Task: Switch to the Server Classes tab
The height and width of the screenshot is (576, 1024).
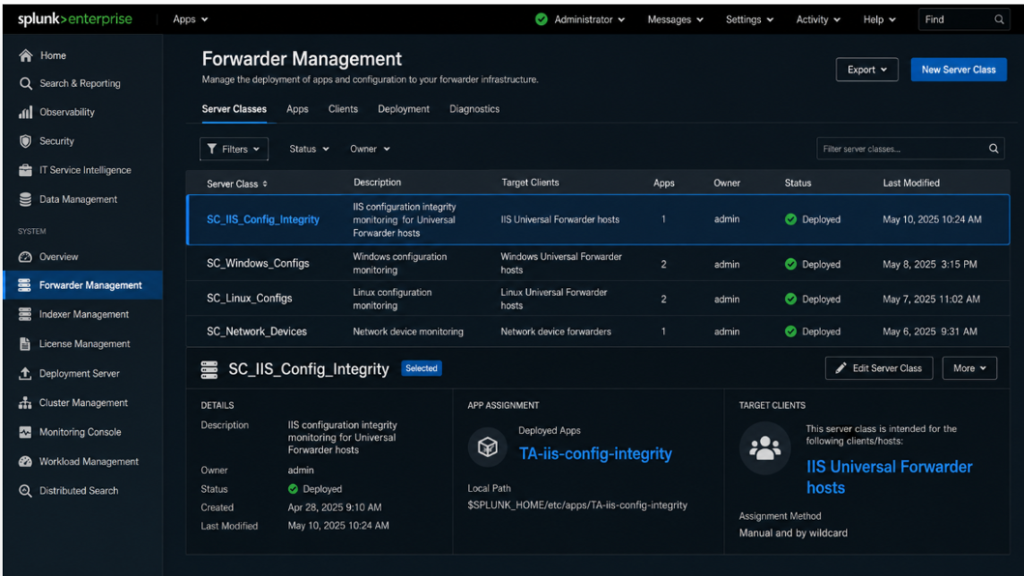Action: point(234,109)
